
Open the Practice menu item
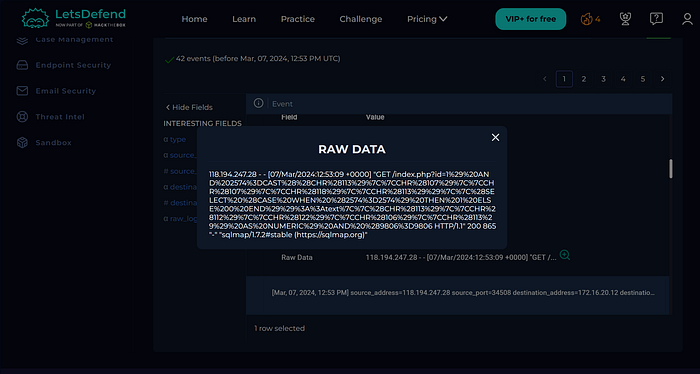coord(297,19)
